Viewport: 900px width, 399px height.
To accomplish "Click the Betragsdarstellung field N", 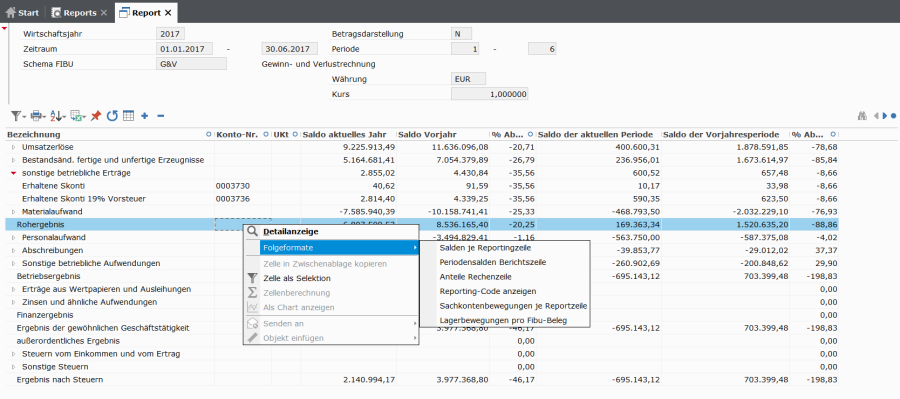I will click(x=461, y=34).
